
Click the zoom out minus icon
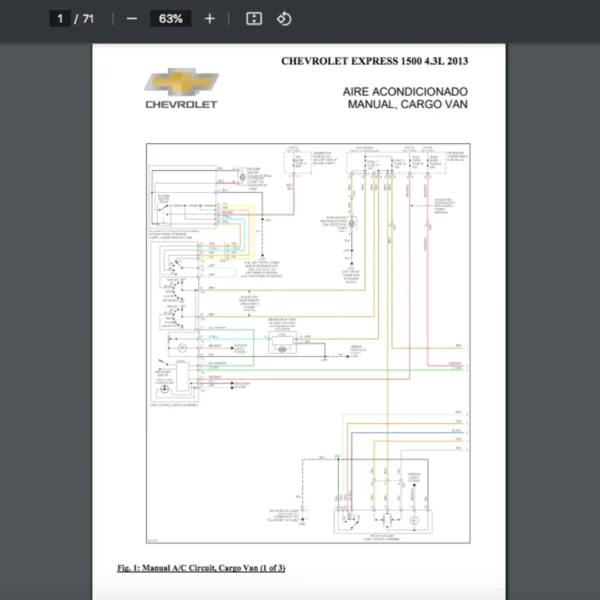132,19
